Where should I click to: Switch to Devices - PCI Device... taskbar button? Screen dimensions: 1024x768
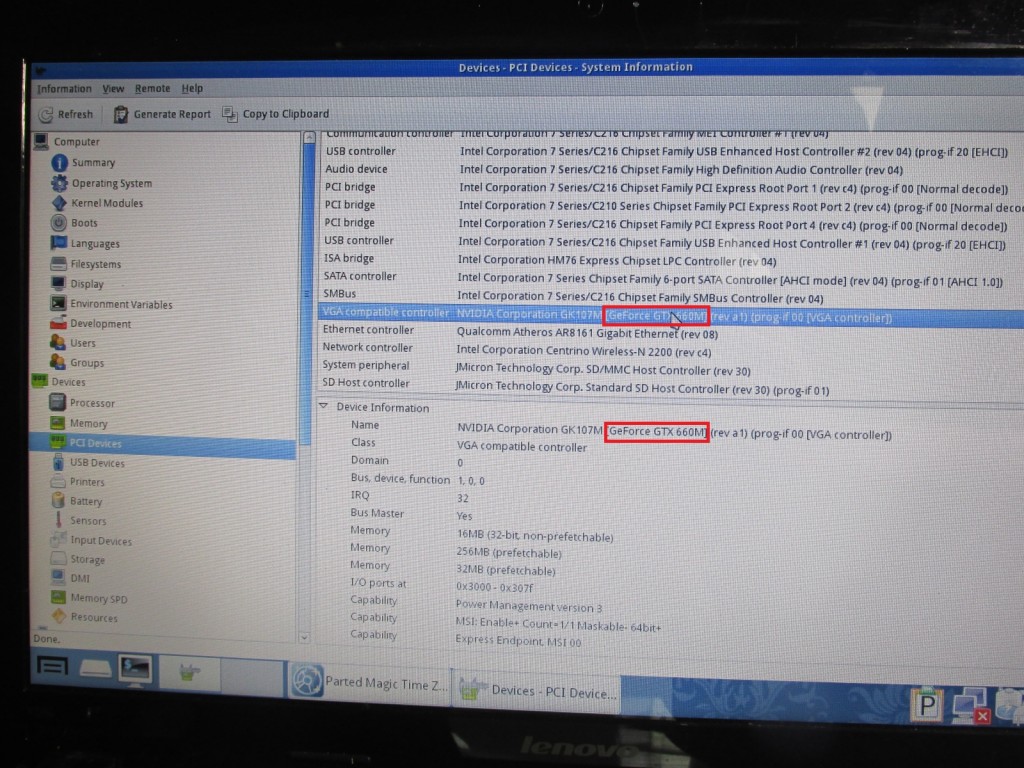[x=538, y=690]
